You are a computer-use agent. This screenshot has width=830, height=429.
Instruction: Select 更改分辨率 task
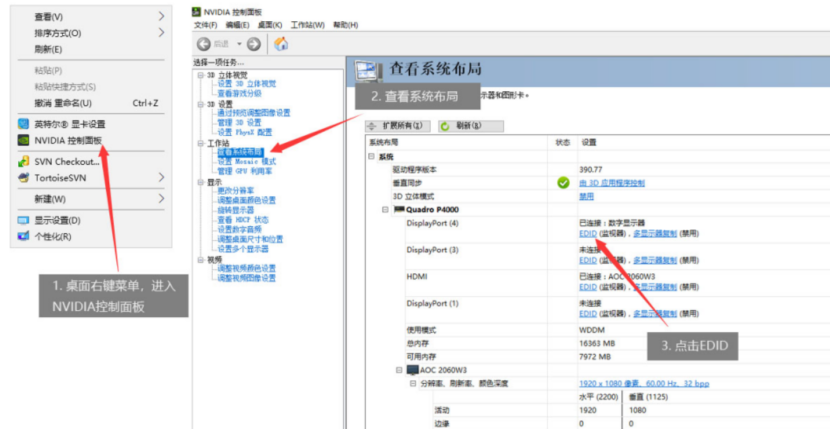point(236,190)
